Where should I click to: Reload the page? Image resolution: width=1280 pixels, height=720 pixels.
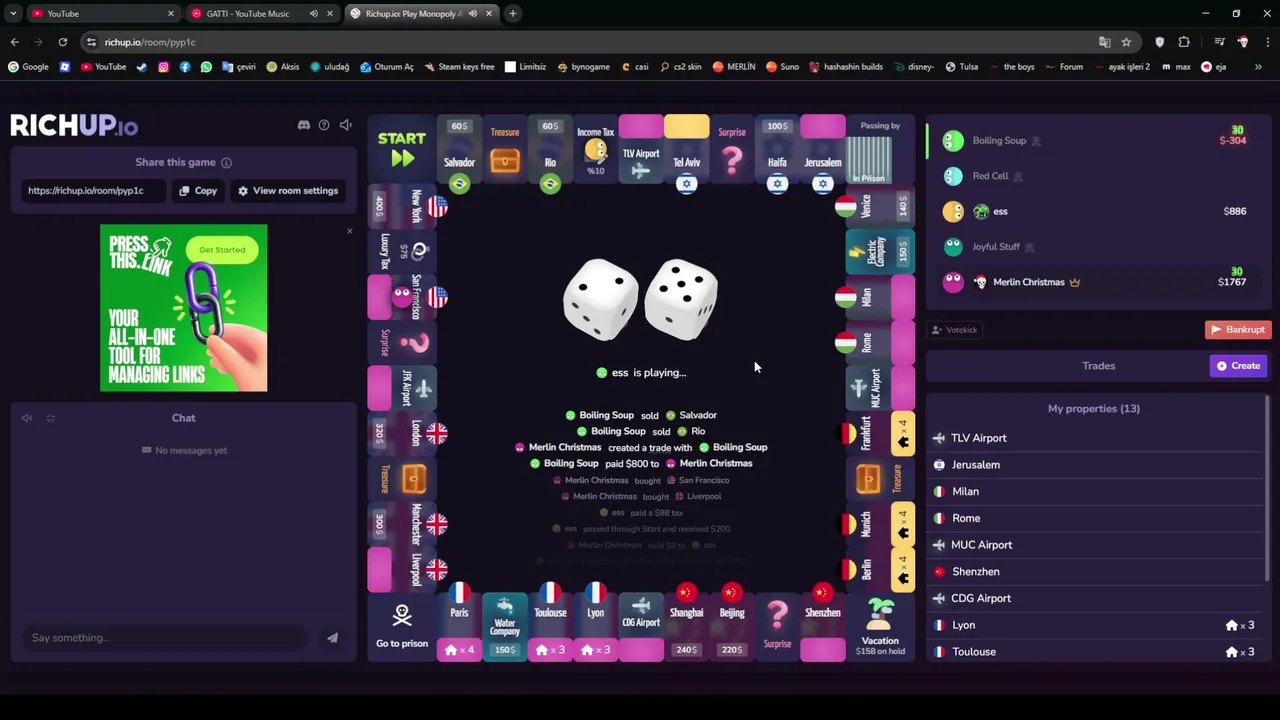point(62,42)
